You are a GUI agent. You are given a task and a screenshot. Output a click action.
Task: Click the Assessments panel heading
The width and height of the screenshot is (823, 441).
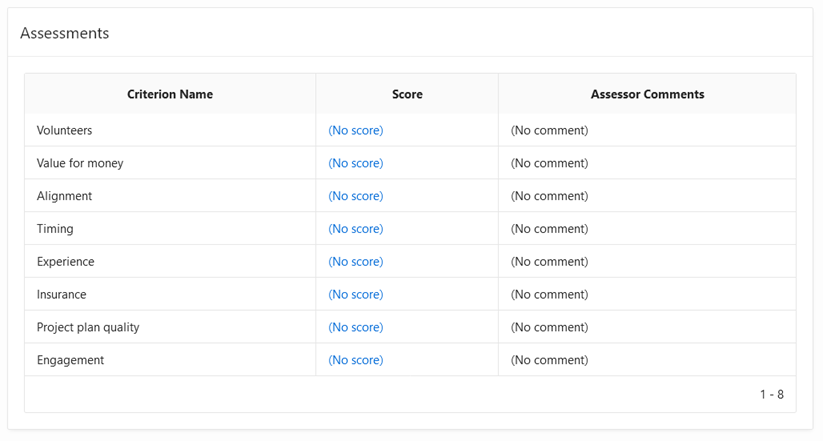click(65, 33)
